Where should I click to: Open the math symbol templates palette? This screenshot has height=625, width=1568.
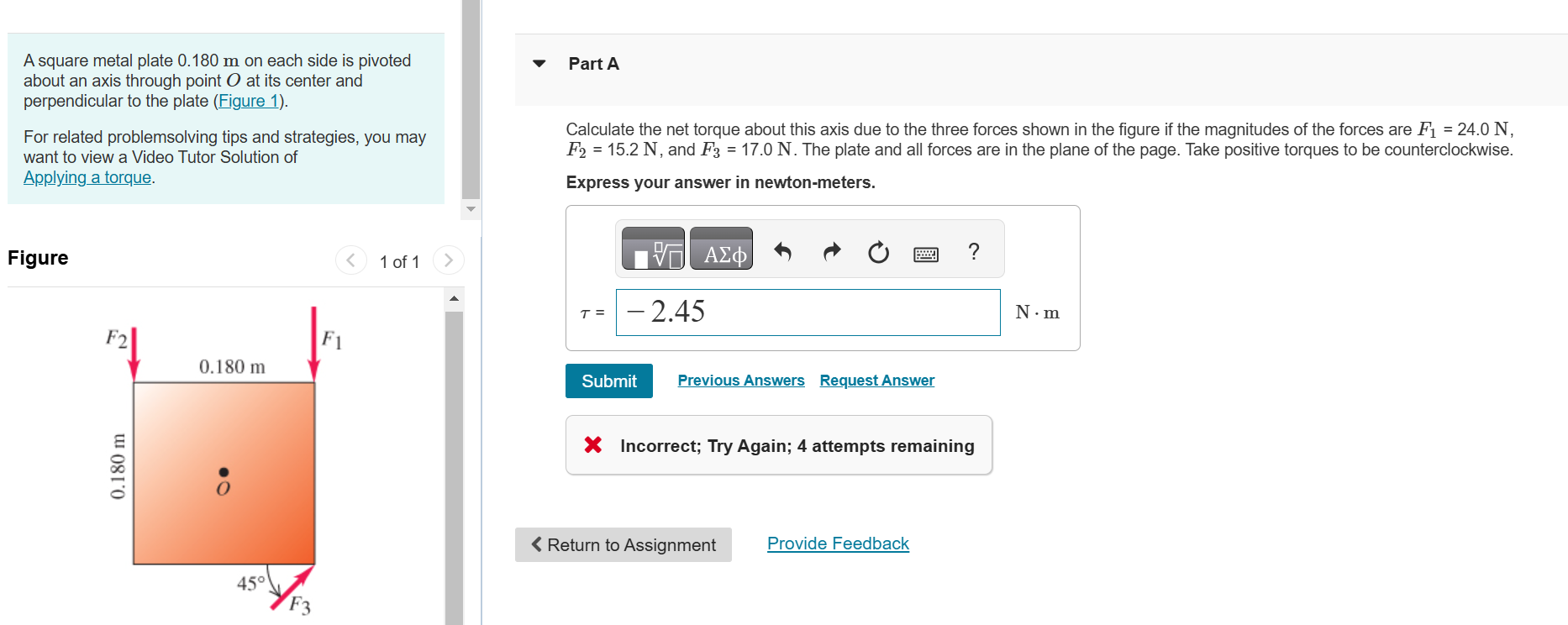pos(651,249)
